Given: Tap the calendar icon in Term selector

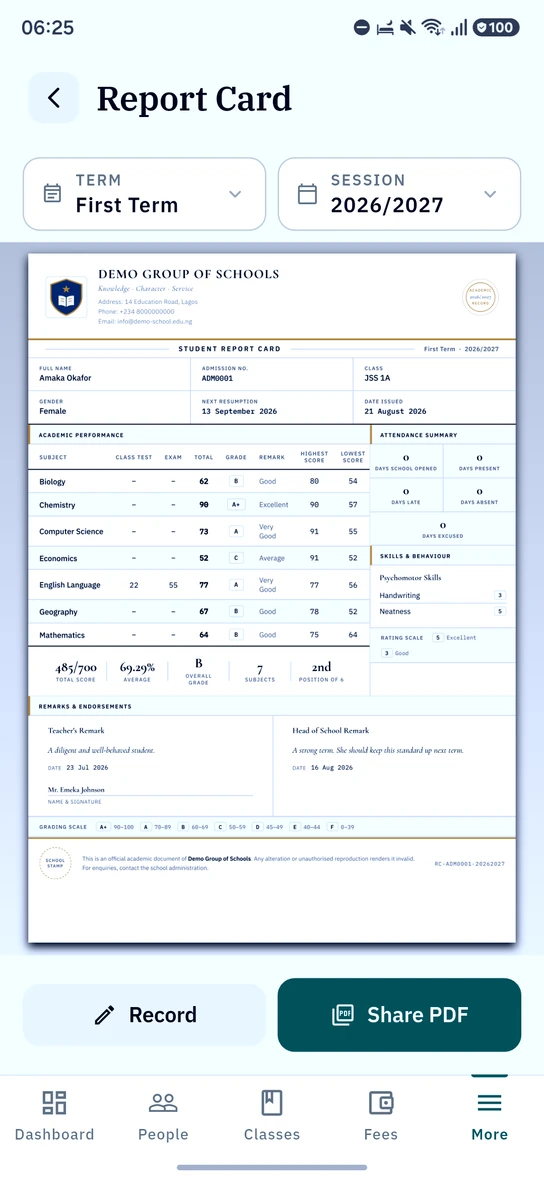Looking at the screenshot, I should 53,194.
